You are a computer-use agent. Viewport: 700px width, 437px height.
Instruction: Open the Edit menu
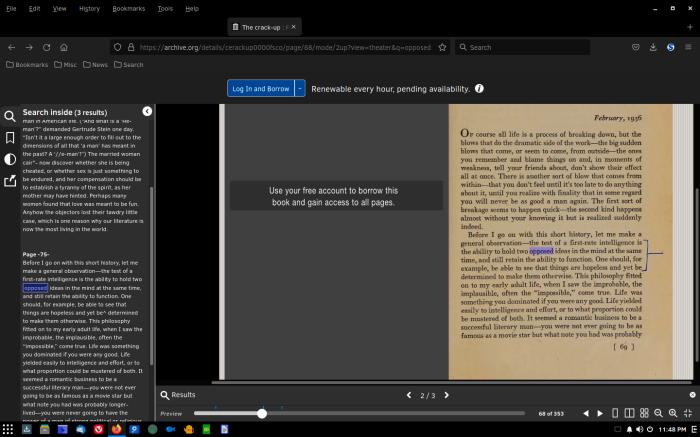tap(34, 8)
